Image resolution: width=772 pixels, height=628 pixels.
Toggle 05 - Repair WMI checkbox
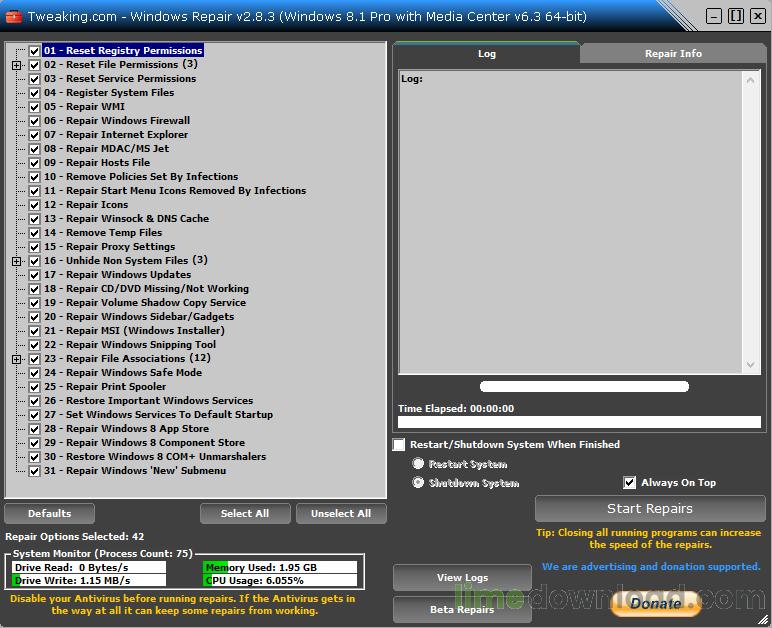(x=34, y=107)
